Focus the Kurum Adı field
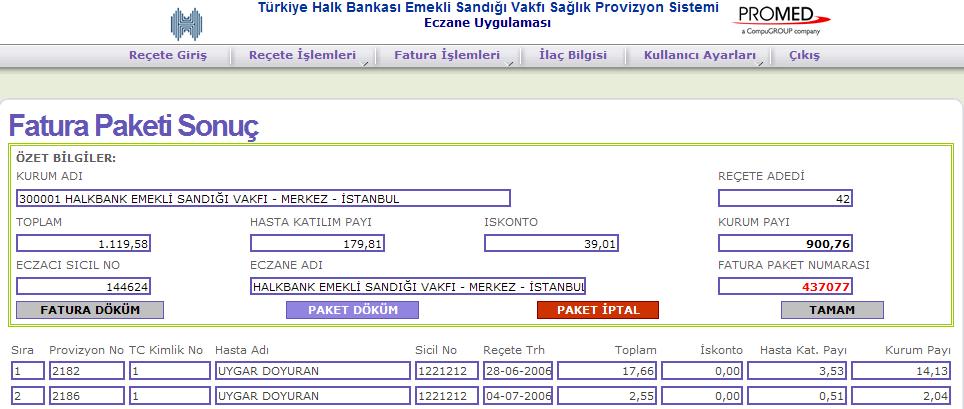This screenshot has height=409, width=964. click(263, 198)
